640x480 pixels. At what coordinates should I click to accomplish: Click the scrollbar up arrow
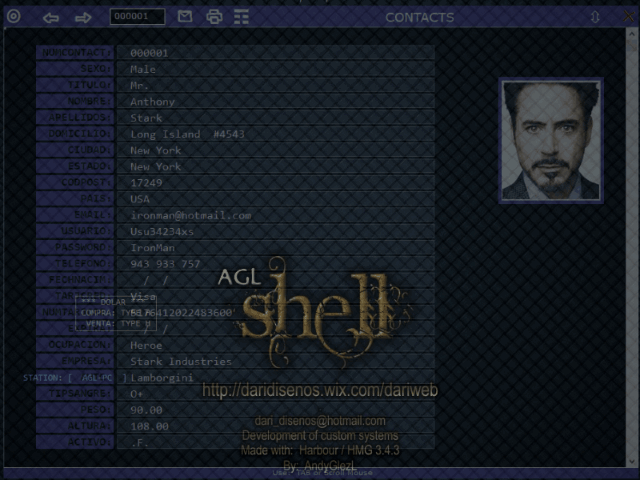[x=632, y=34]
